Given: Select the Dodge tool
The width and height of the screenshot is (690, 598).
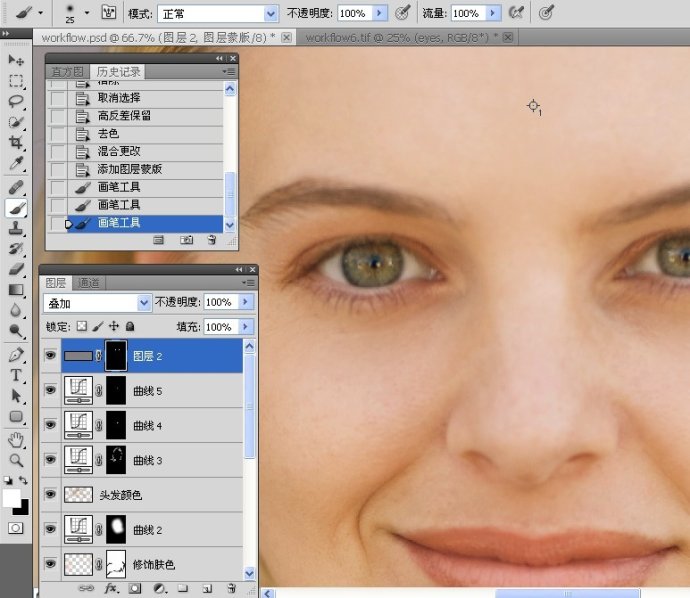Looking at the screenshot, I should [x=16, y=330].
